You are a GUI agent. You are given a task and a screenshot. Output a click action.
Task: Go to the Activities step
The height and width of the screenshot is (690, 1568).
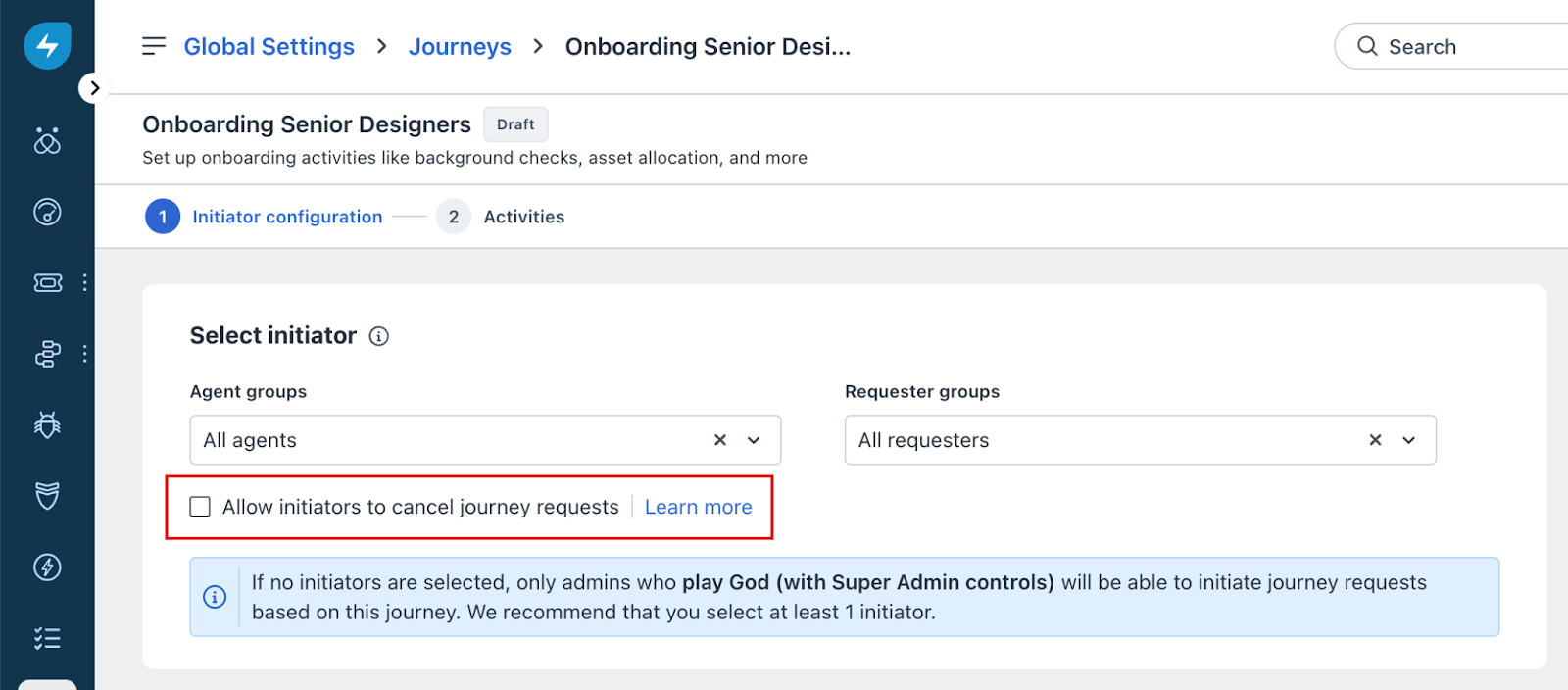(x=523, y=217)
